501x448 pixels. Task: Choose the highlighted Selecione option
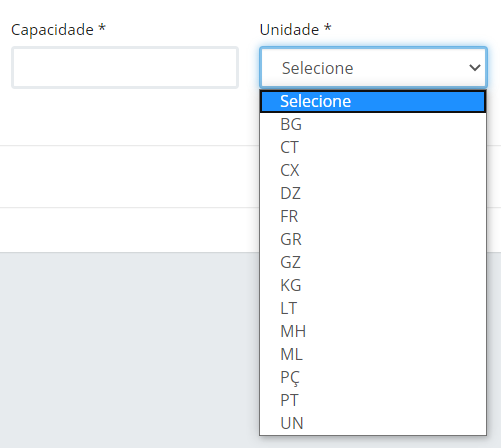tap(373, 101)
